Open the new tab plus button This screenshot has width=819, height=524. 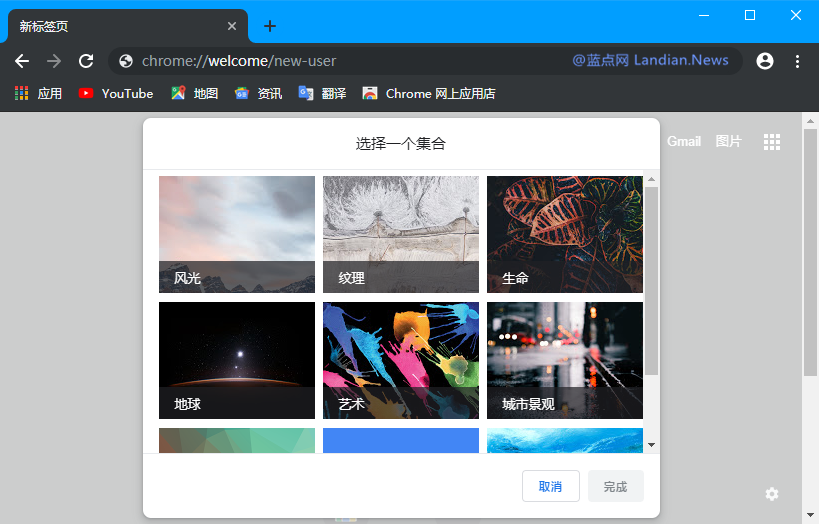tap(270, 26)
